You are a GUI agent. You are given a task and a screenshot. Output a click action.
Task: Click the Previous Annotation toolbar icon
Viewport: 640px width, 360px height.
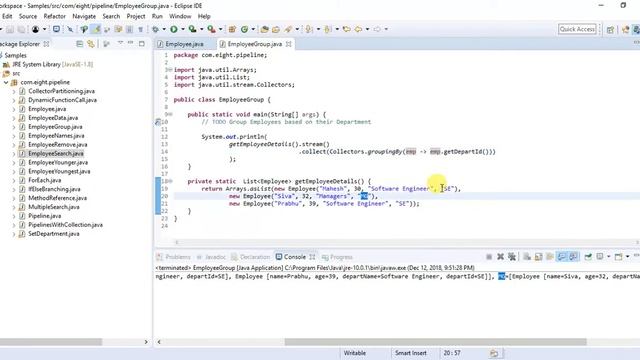pyautogui.click(x=327, y=29)
